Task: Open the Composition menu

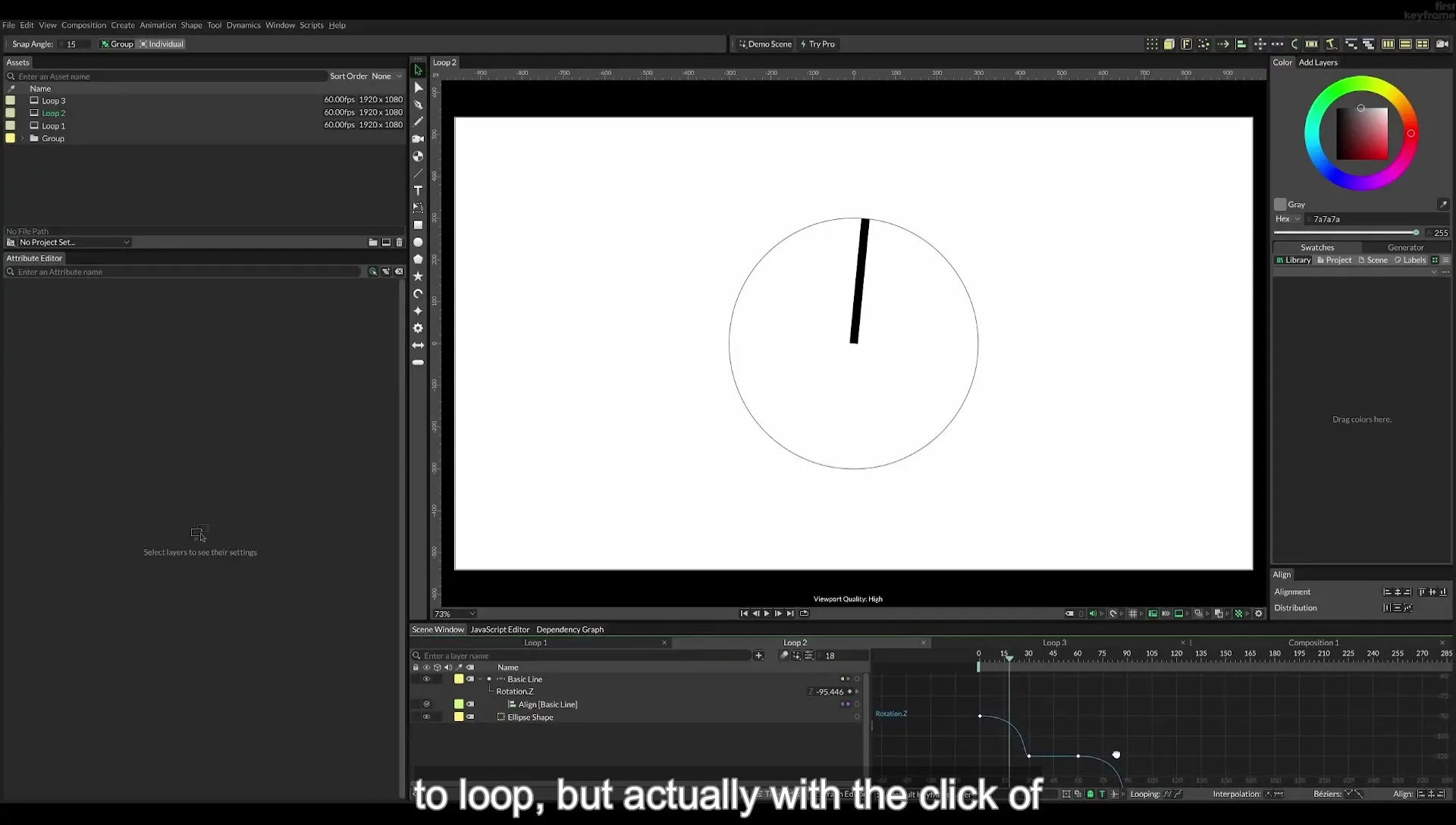Action: [83, 25]
